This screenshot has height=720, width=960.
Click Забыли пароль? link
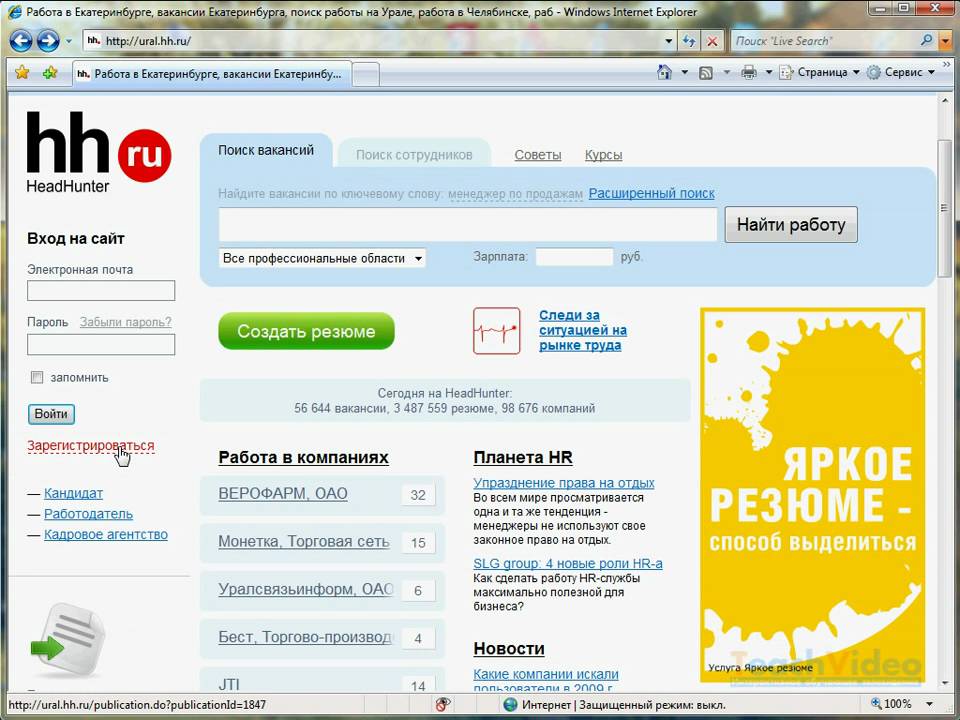tap(126, 322)
